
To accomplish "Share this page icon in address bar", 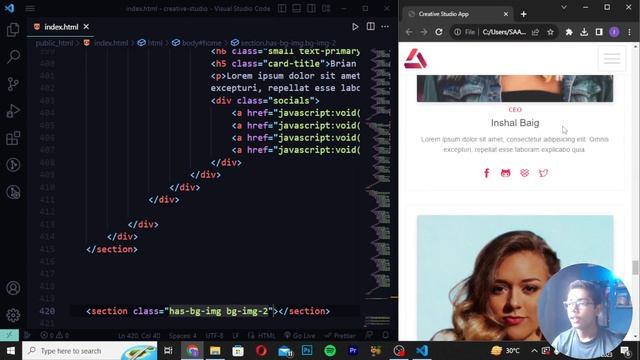I will [536, 32].
